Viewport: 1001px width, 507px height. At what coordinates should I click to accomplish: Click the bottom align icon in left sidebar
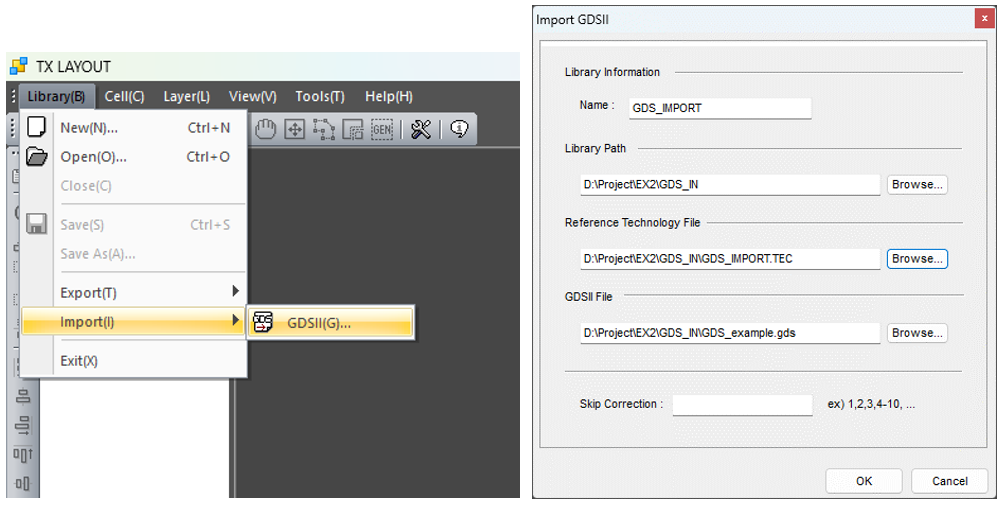[21, 485]
